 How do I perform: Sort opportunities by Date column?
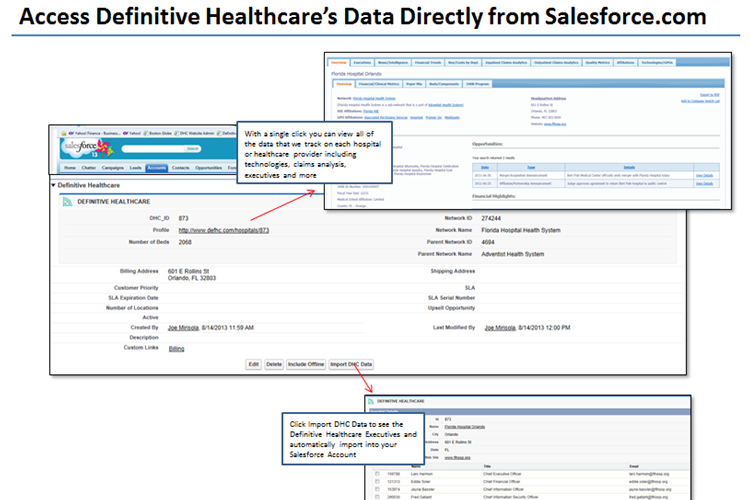[x=485, y=167]
